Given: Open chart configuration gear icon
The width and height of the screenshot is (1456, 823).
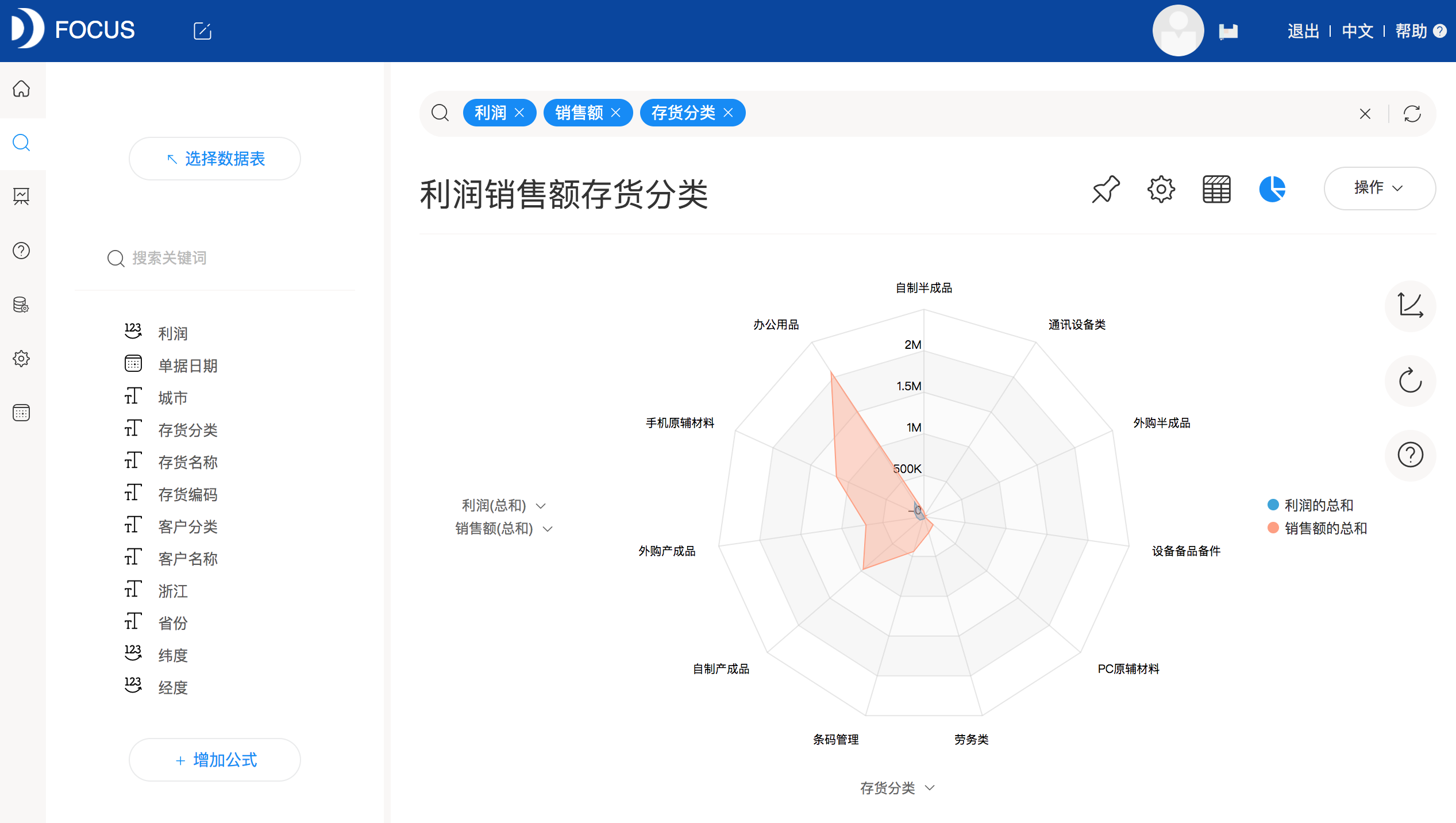Looking at the screenshot, I should coord(1161,189).
